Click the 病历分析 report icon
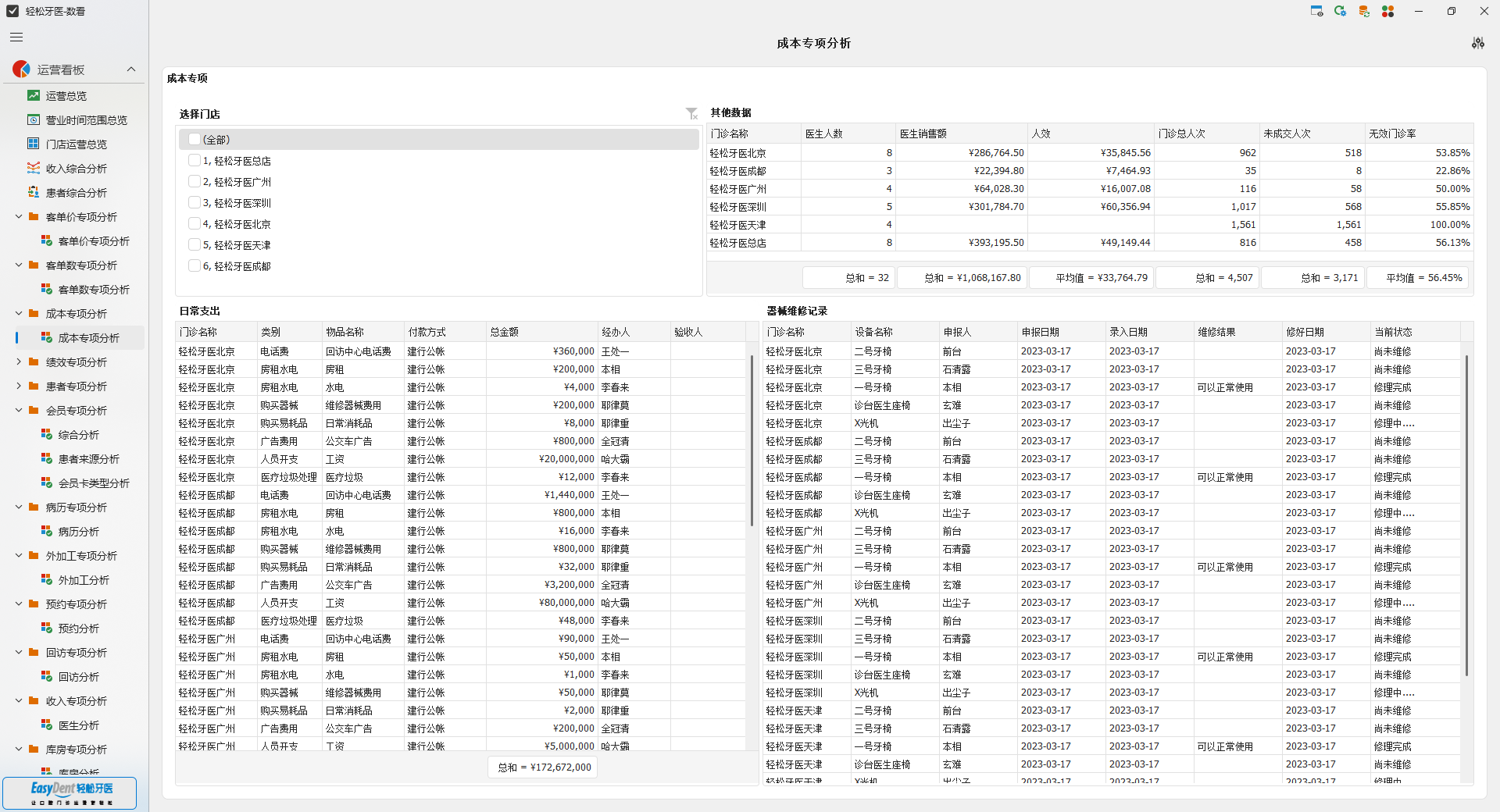1500x812 pixels. coord(47,532)
